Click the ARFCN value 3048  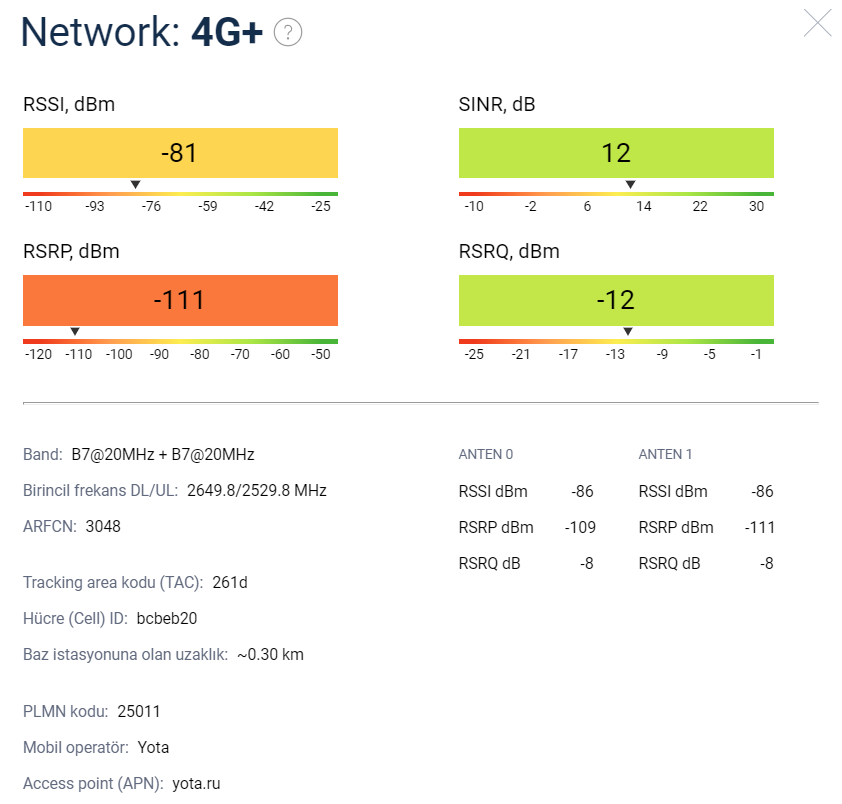pos(103,526)
